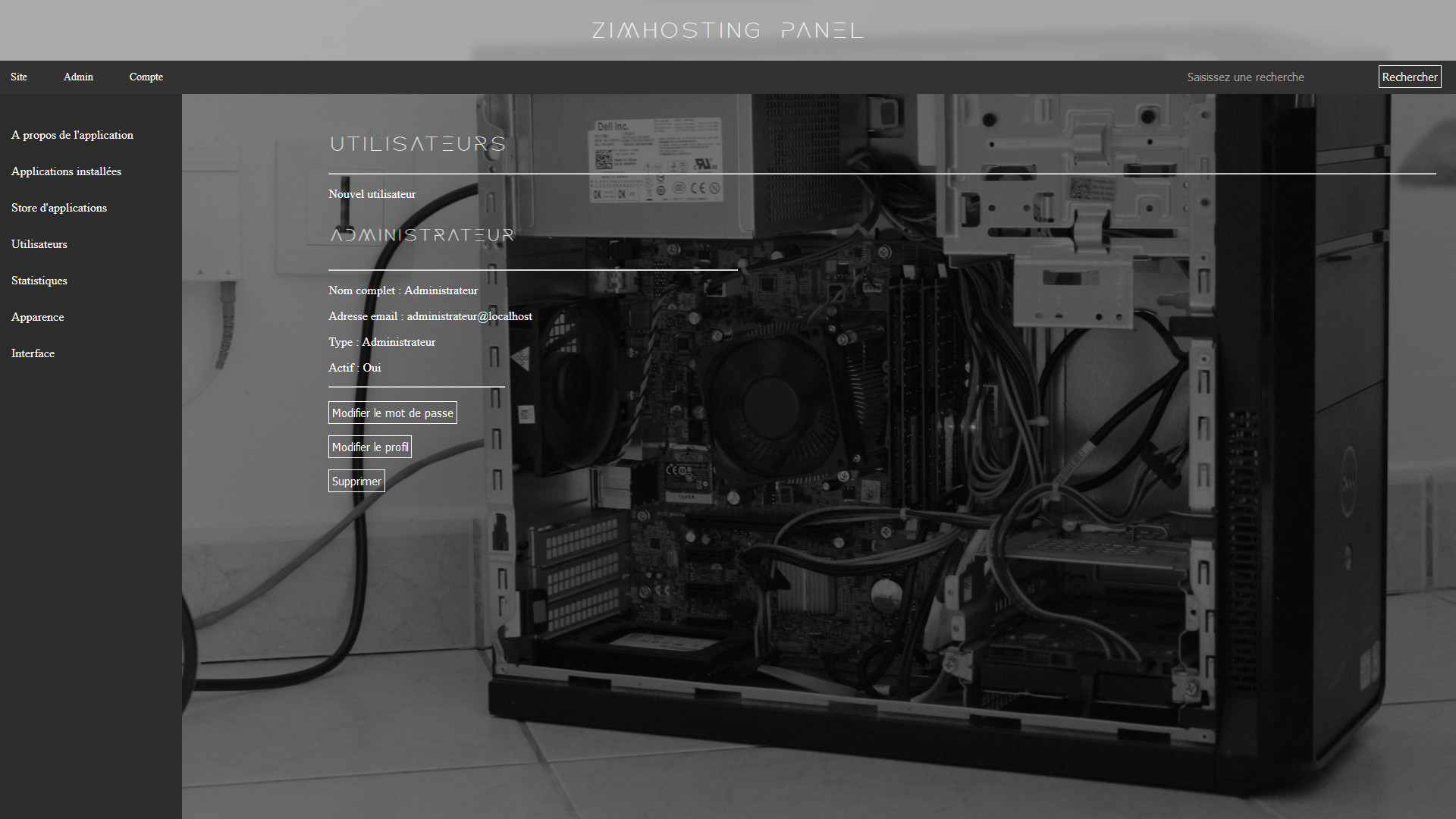This screenshot has height=819, width=1456.
Task: Click Modifier le mot de passe
Action: click(392, 413)
